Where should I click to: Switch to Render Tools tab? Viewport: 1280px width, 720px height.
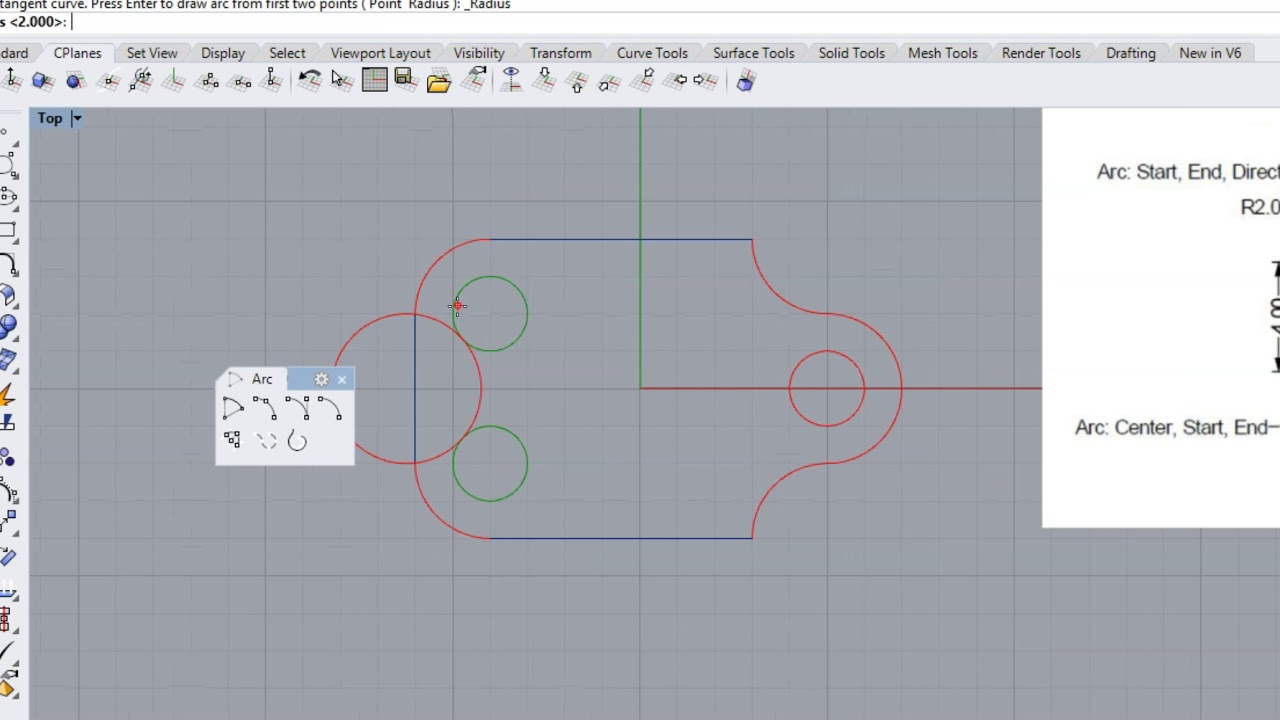click(x=1041, y=53)
